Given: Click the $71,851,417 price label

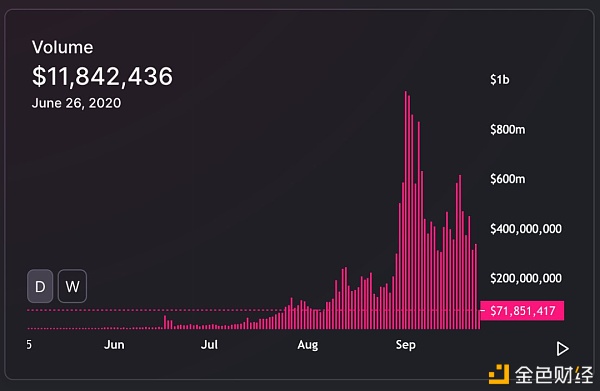Looking at the screenshot, I should click(522, 311).
